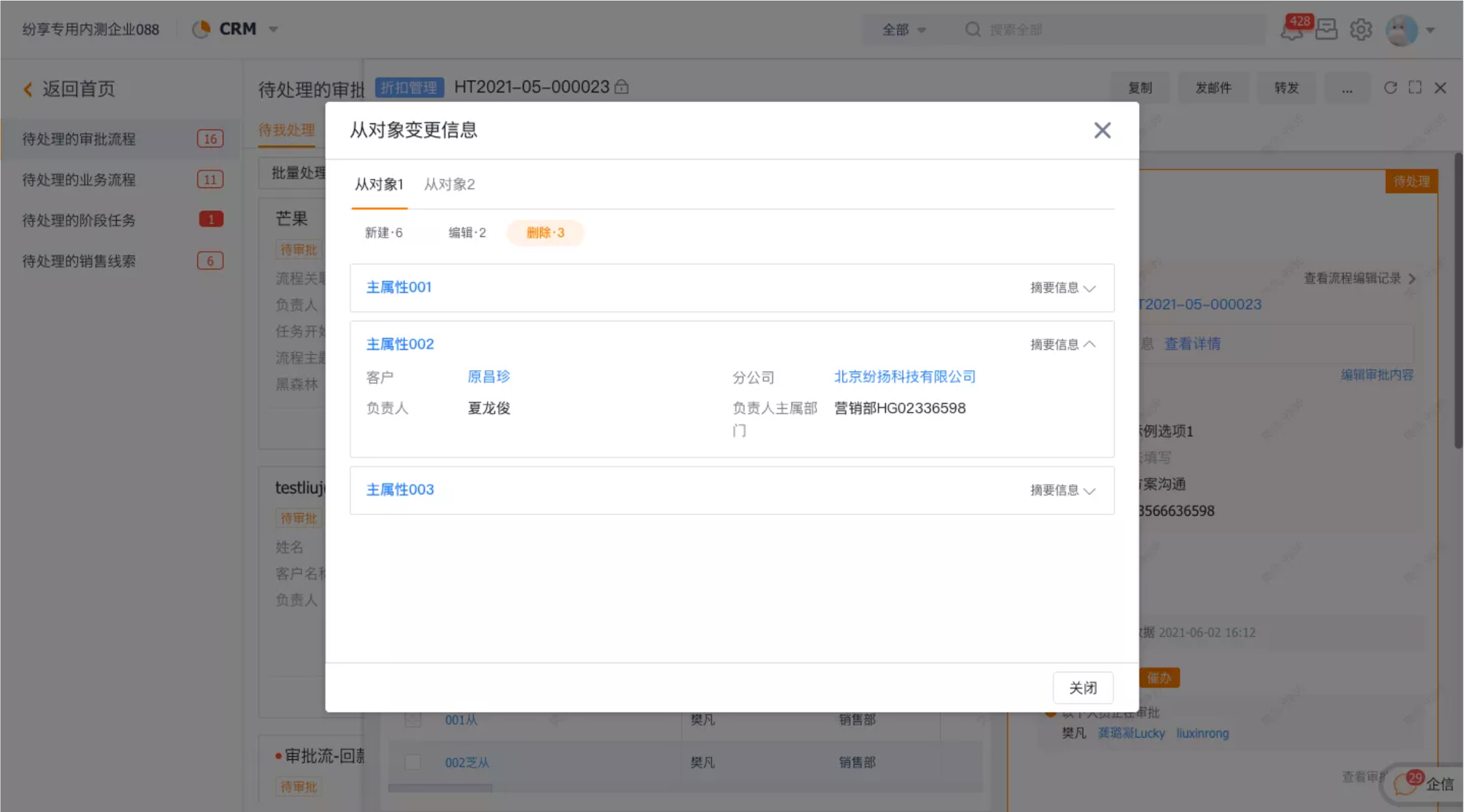Screen dimensions: 1464x812
Task: Open customer link 原昌珍
Action: click(x=488, y=377)
